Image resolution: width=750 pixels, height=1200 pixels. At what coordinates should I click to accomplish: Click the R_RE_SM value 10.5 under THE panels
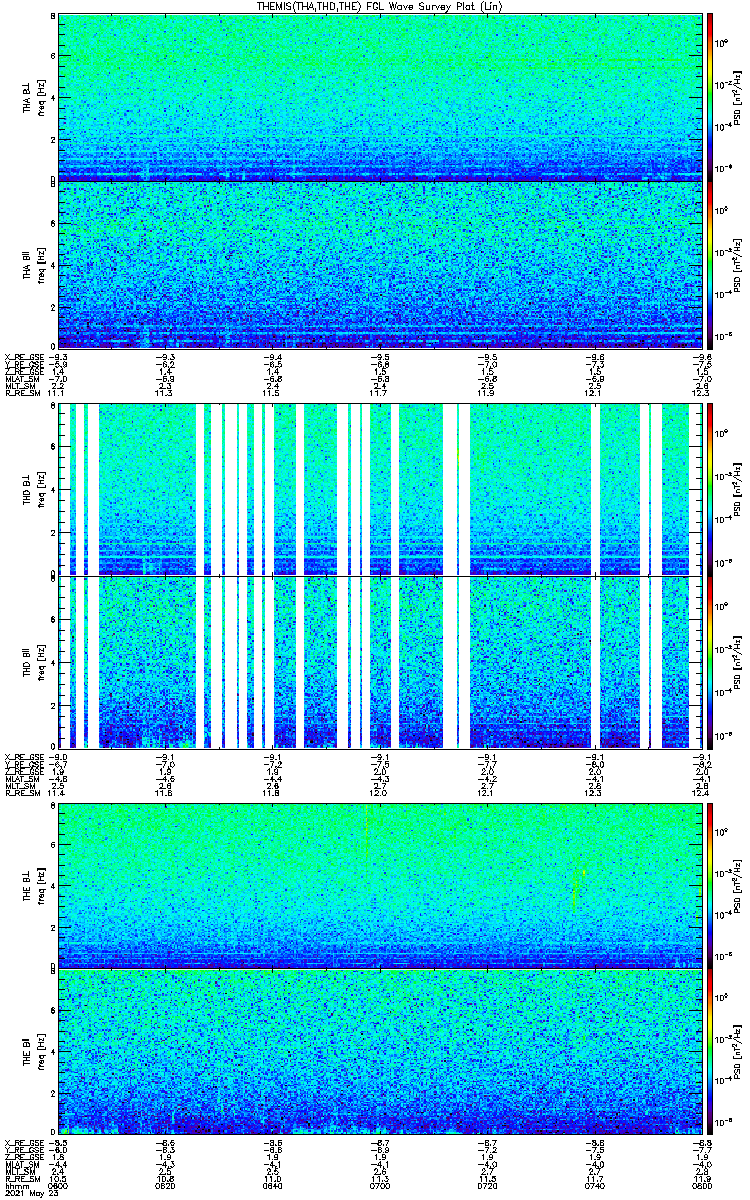[x=57, y=1178]
